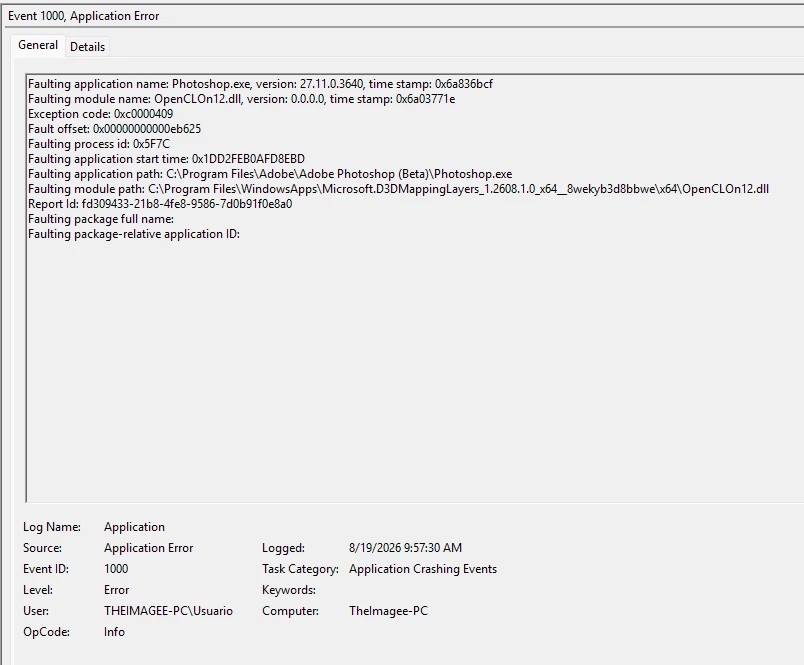Select the Task Category value 'Application Crashing Events'

(x=423, y=569)
